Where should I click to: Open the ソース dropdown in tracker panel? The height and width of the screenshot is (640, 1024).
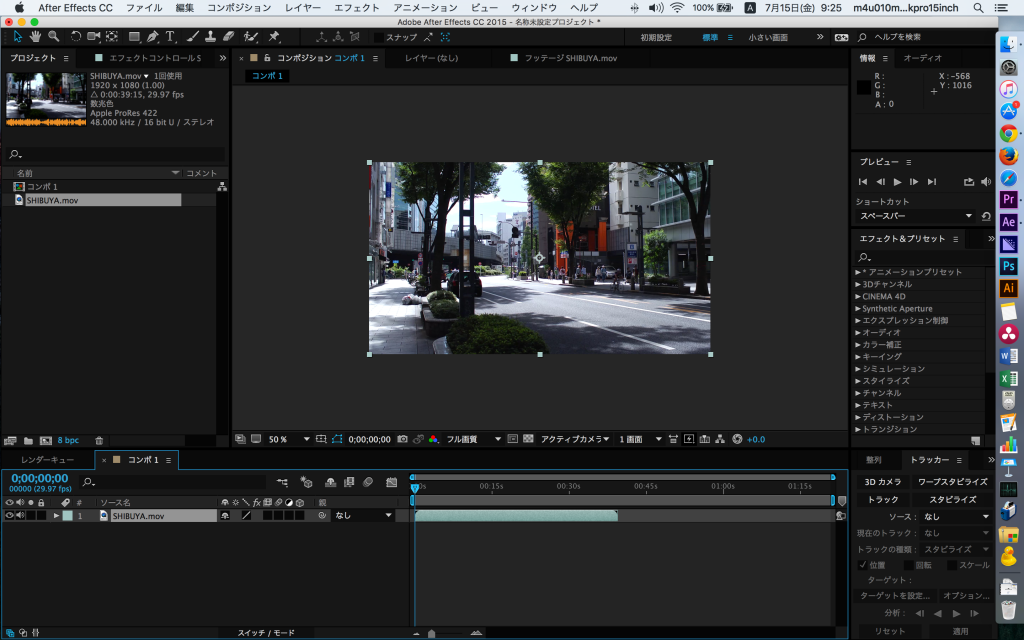(x=957, y=517)
